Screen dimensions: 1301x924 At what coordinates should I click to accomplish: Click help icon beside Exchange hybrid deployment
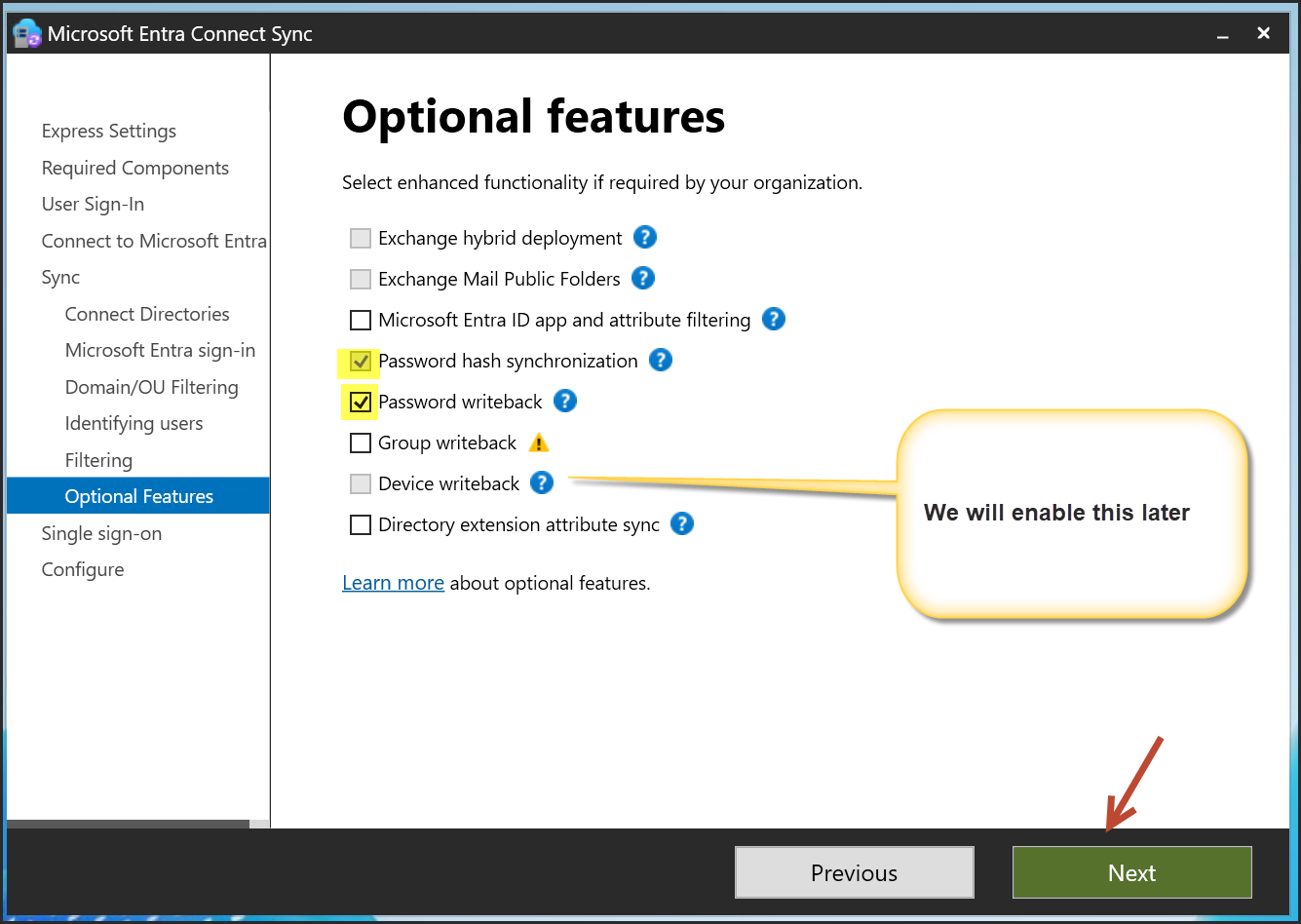point(644,237)
